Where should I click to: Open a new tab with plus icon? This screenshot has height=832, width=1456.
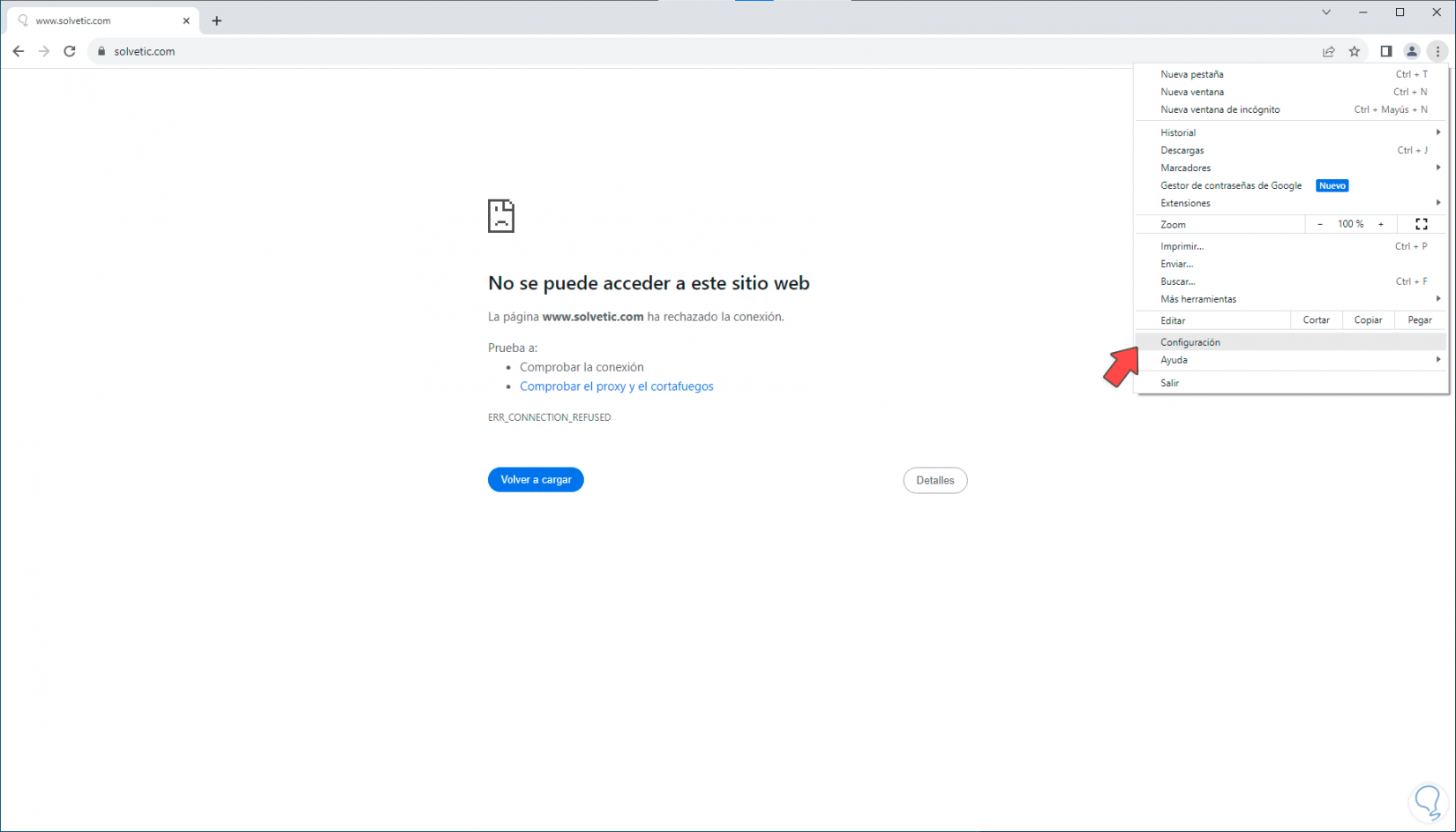(217, 20)
